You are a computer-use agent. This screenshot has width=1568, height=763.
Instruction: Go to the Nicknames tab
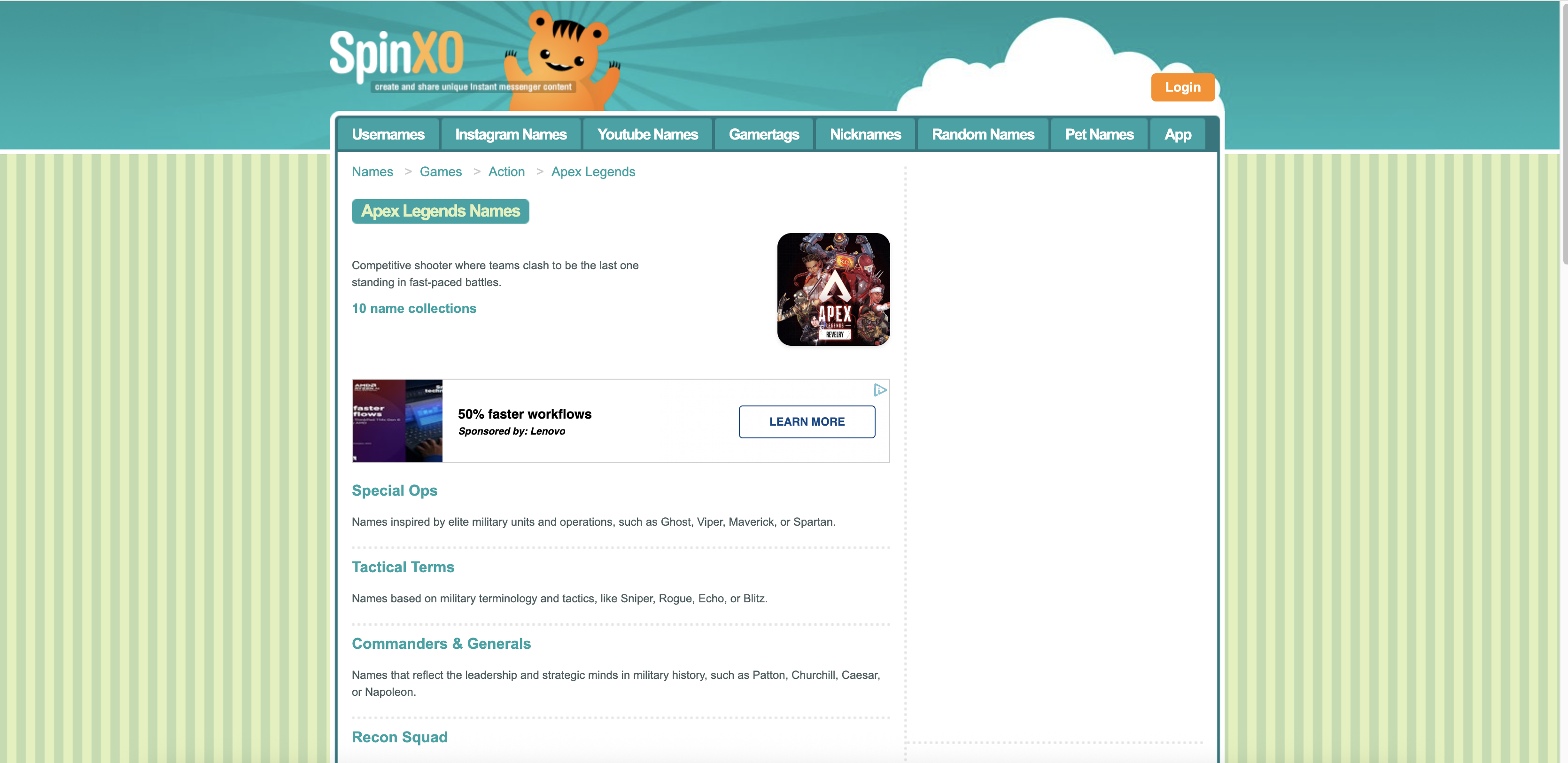pyautogui.click(x=865, y=134)
